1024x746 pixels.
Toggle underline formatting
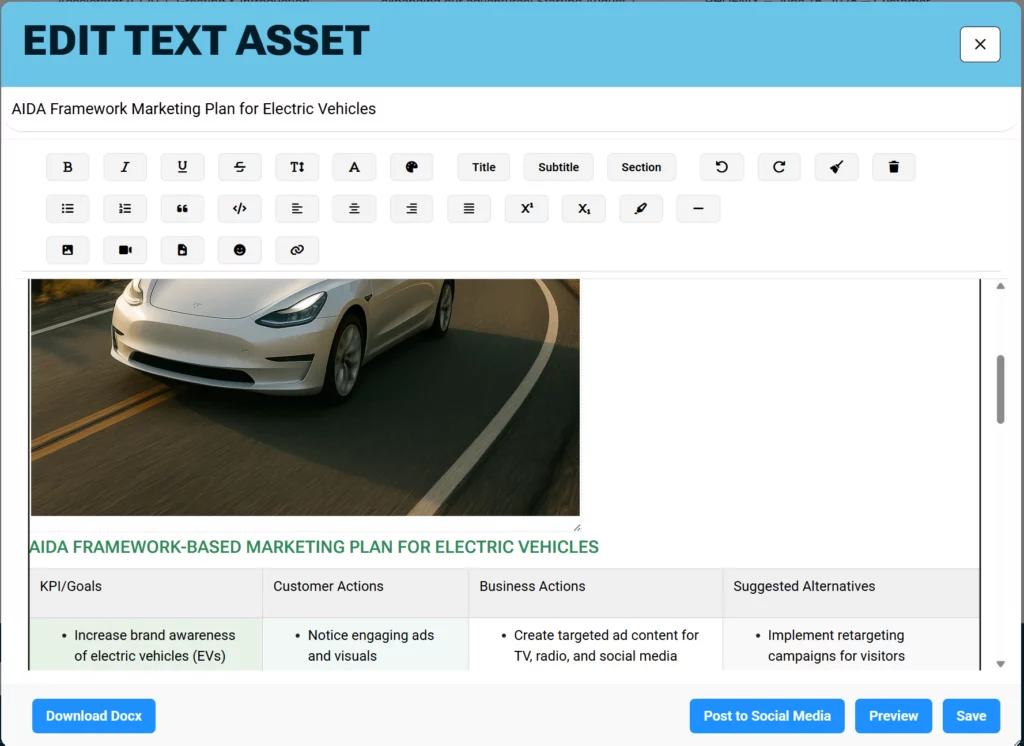182,167
